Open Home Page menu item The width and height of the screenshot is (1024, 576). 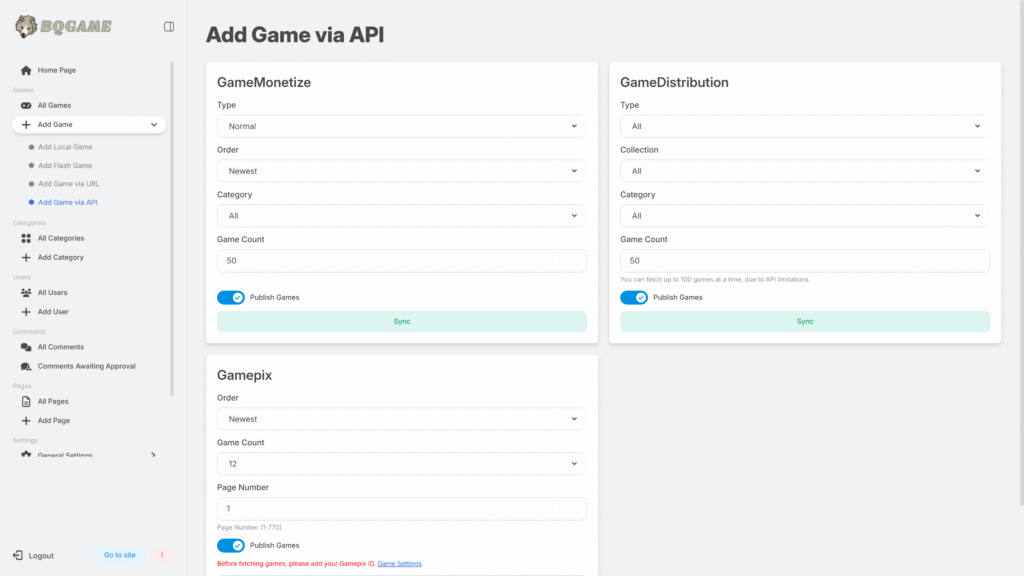[56, 70]
